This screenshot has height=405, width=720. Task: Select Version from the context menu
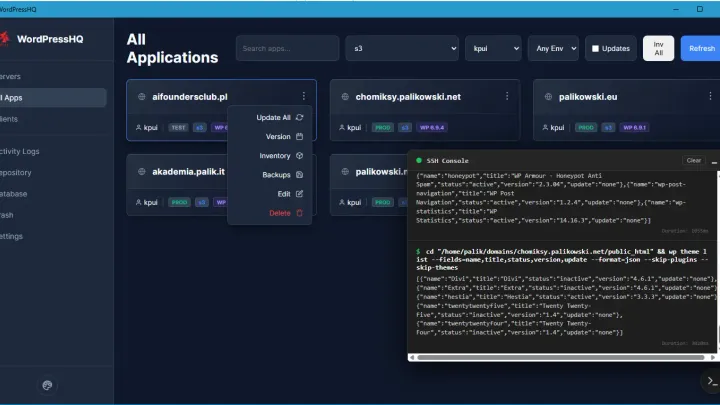pyautogui.click(x=270, y=136)
